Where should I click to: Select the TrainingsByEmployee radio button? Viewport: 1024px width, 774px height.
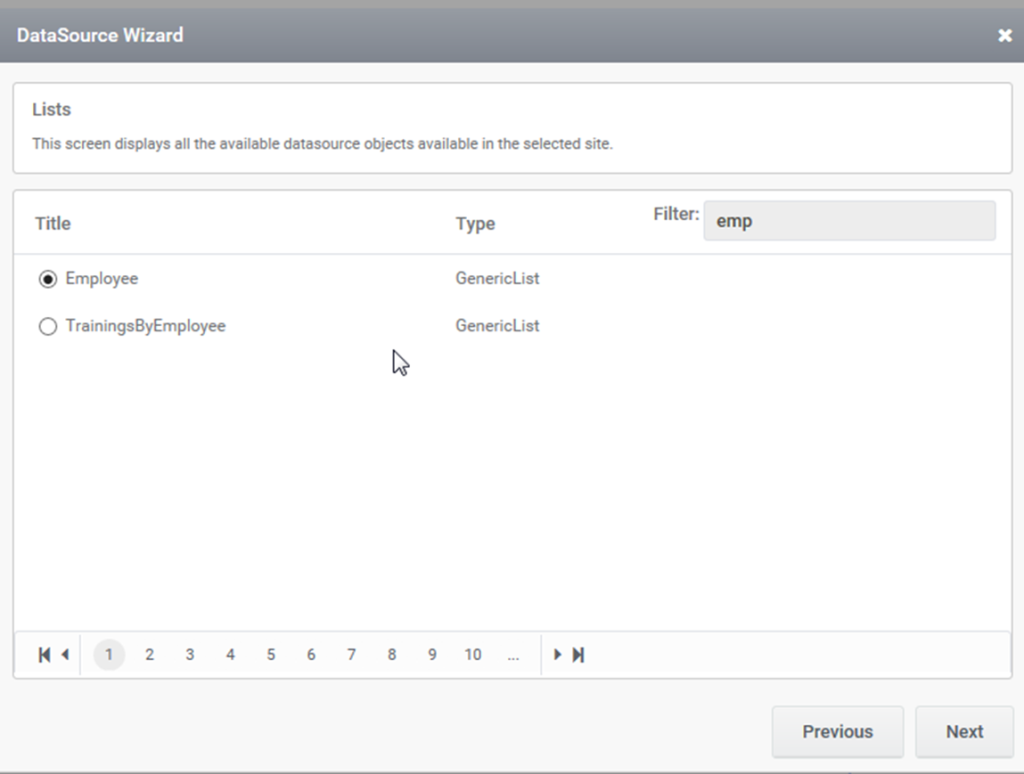(47, 327)
